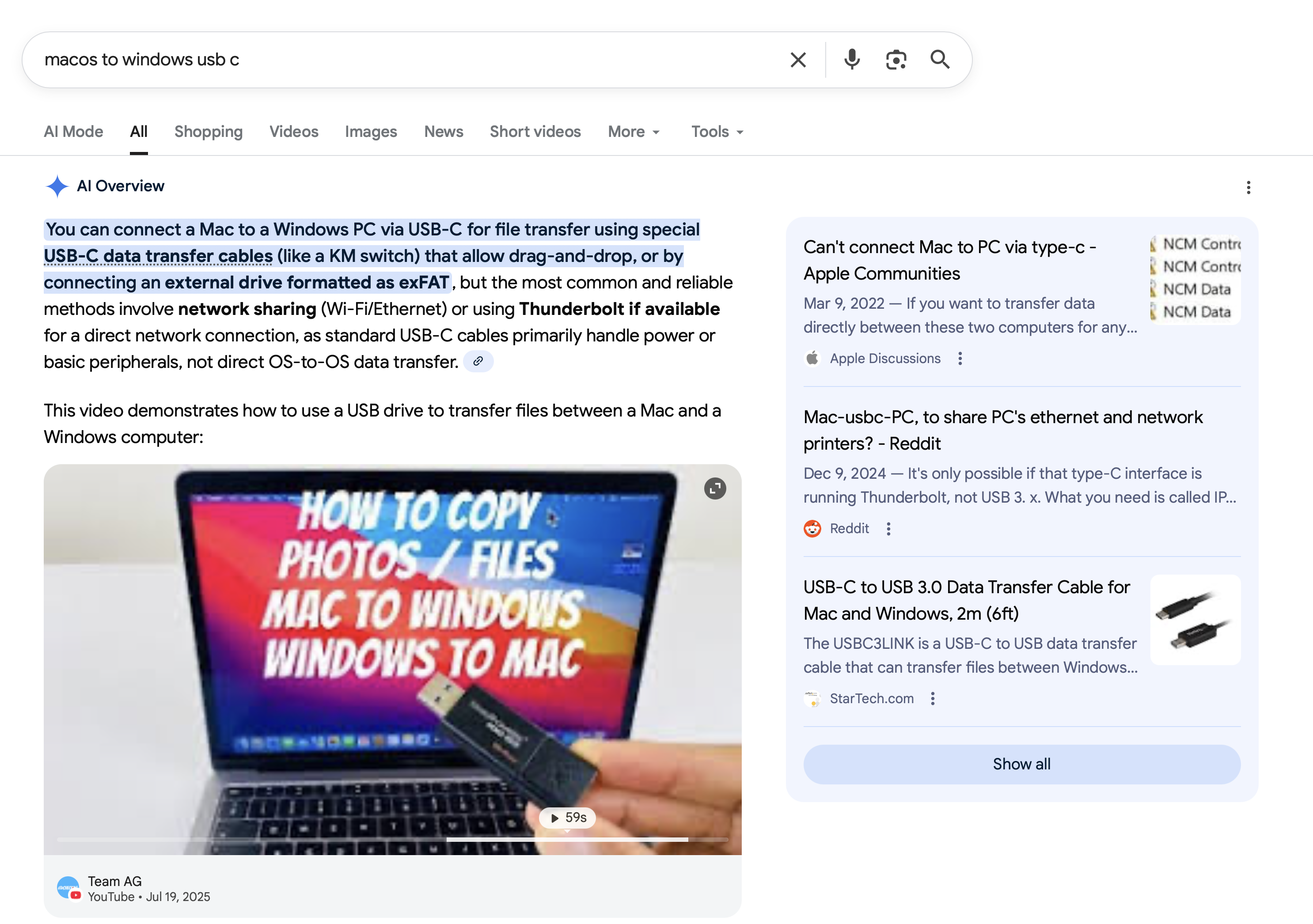The height and width of the screenshot is (924, 1313).
Task: Click the video progress bar
Action: 392,839
